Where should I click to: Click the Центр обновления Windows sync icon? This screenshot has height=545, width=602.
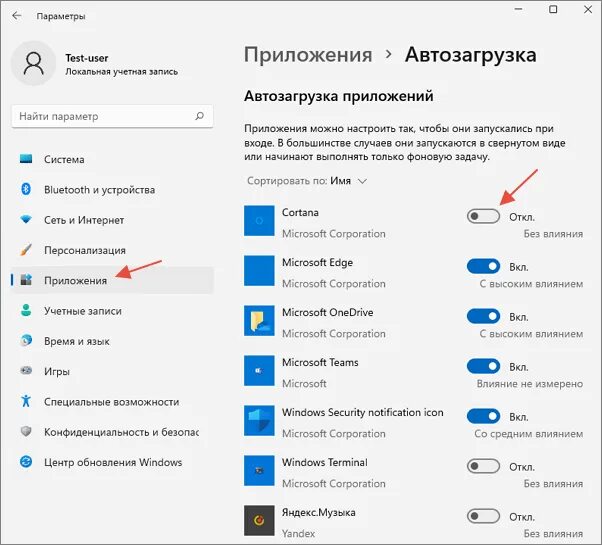(x=26, y=461)
